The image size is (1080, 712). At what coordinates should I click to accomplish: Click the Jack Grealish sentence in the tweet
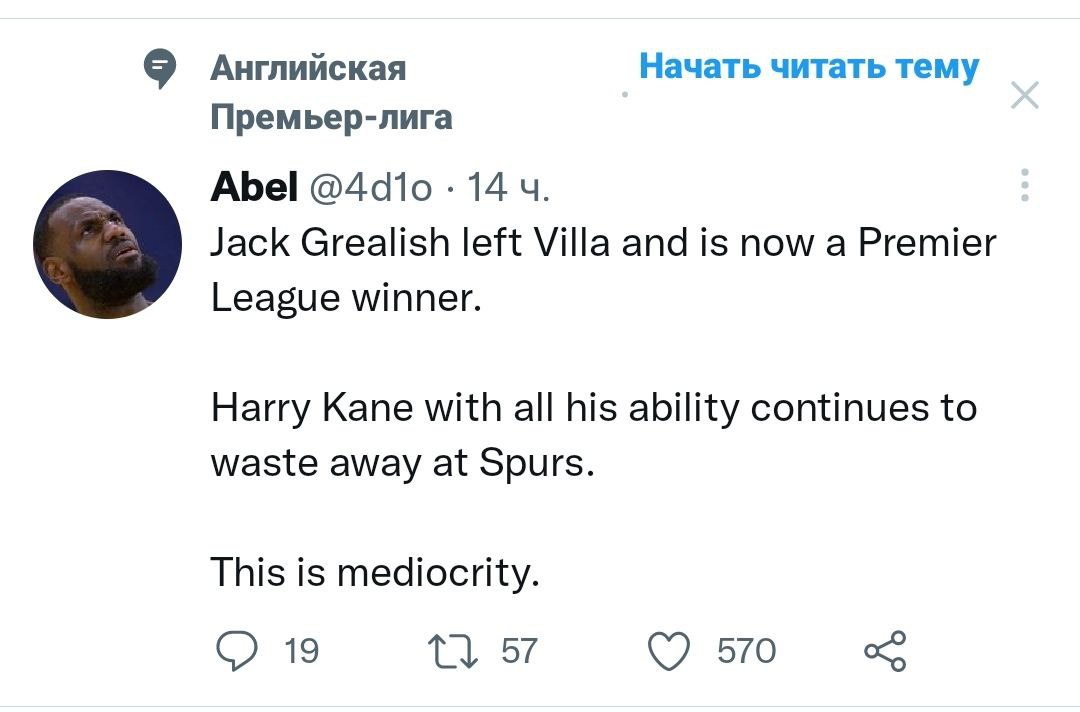603,243
